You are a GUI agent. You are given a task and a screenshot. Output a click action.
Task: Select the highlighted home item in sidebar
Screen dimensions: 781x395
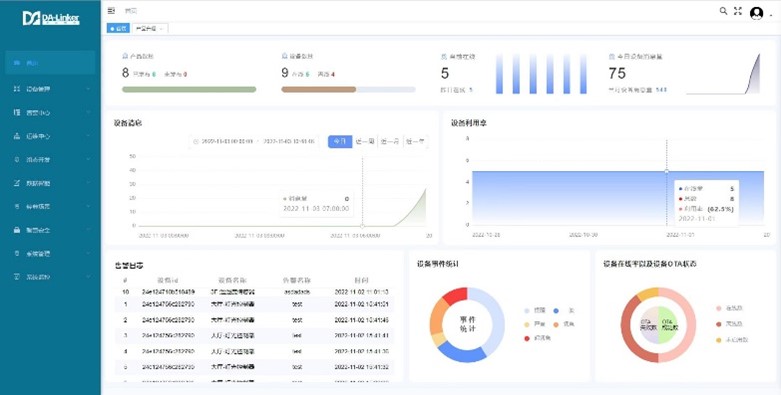click(50, 63)
